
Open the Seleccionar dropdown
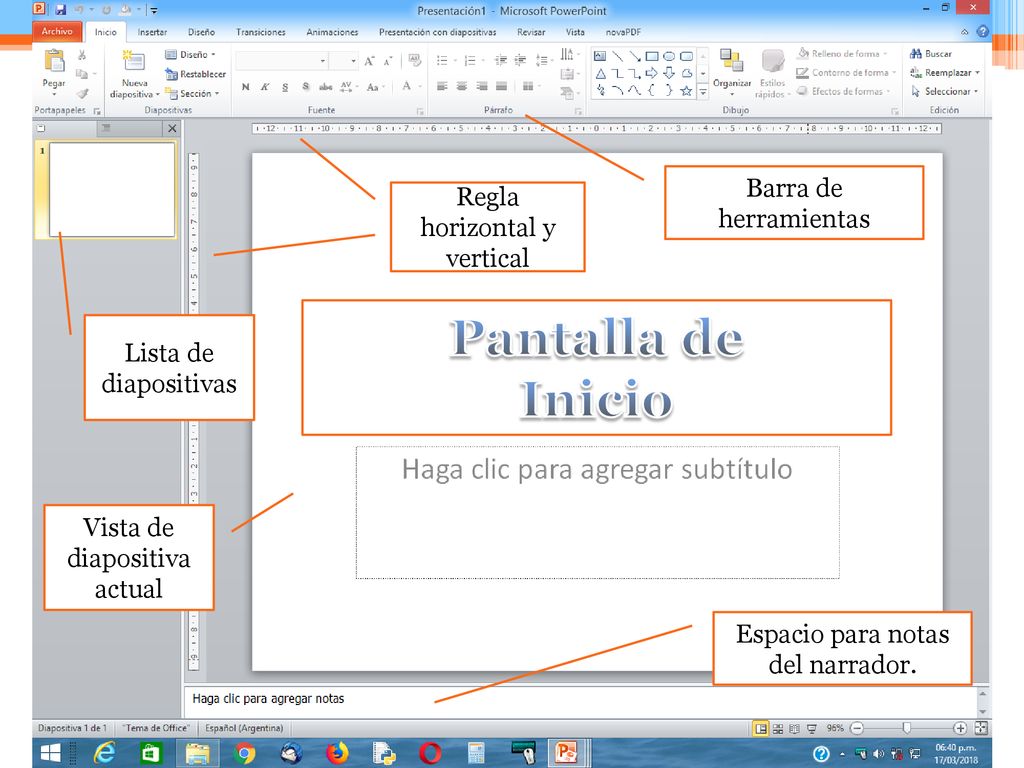click(x=945, y=91)
